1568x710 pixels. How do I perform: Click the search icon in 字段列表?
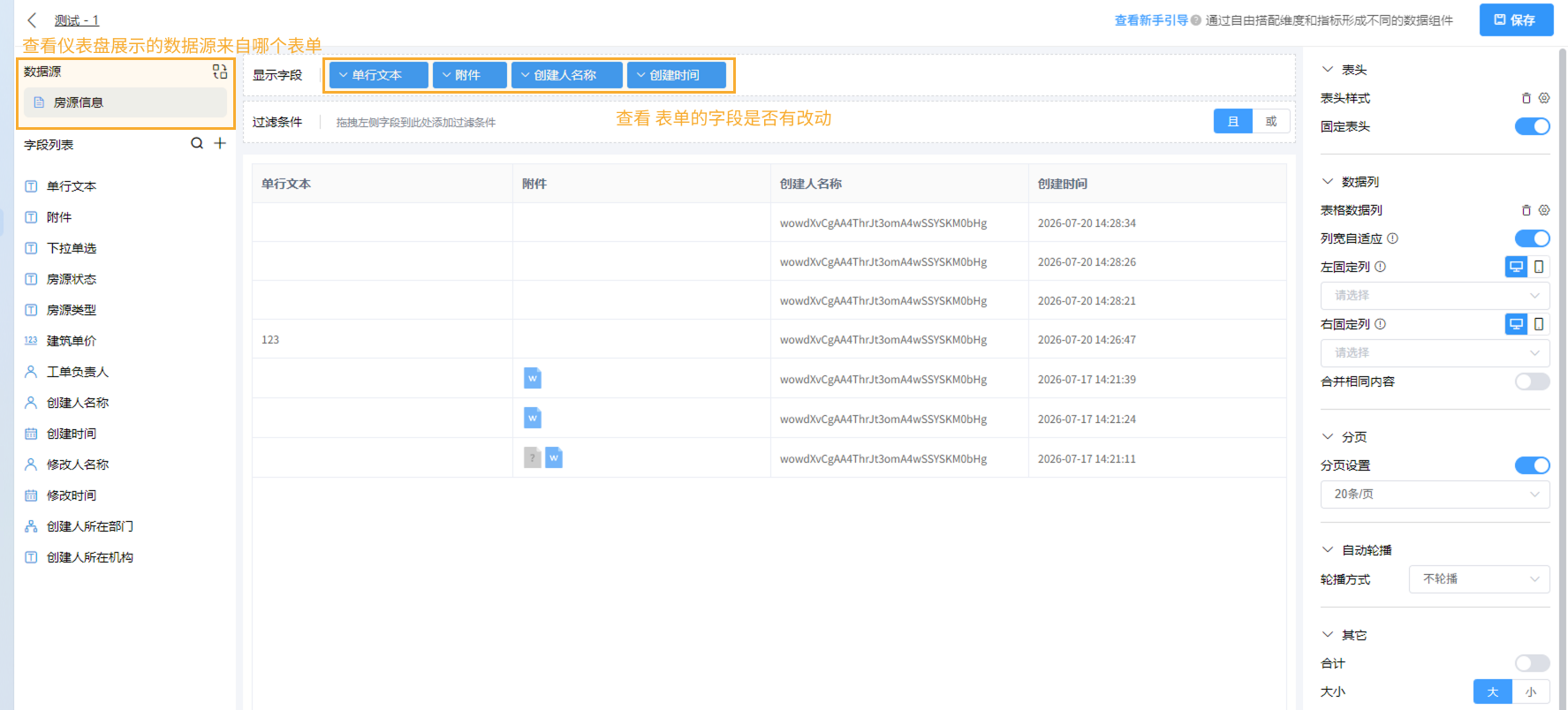point(197,143)
